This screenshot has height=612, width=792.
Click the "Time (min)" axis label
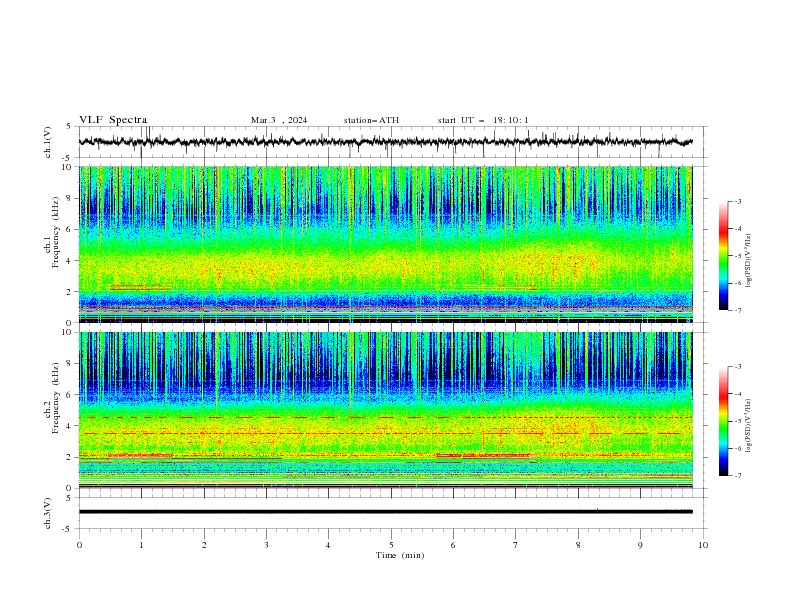pos(400,555)
